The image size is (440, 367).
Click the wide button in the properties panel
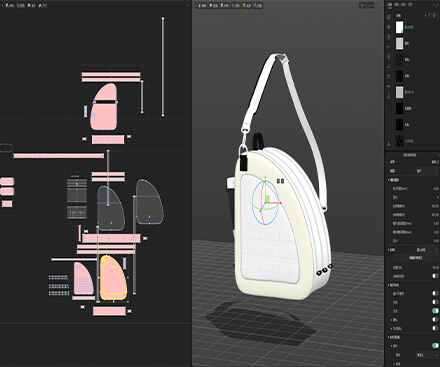point(416,258)
